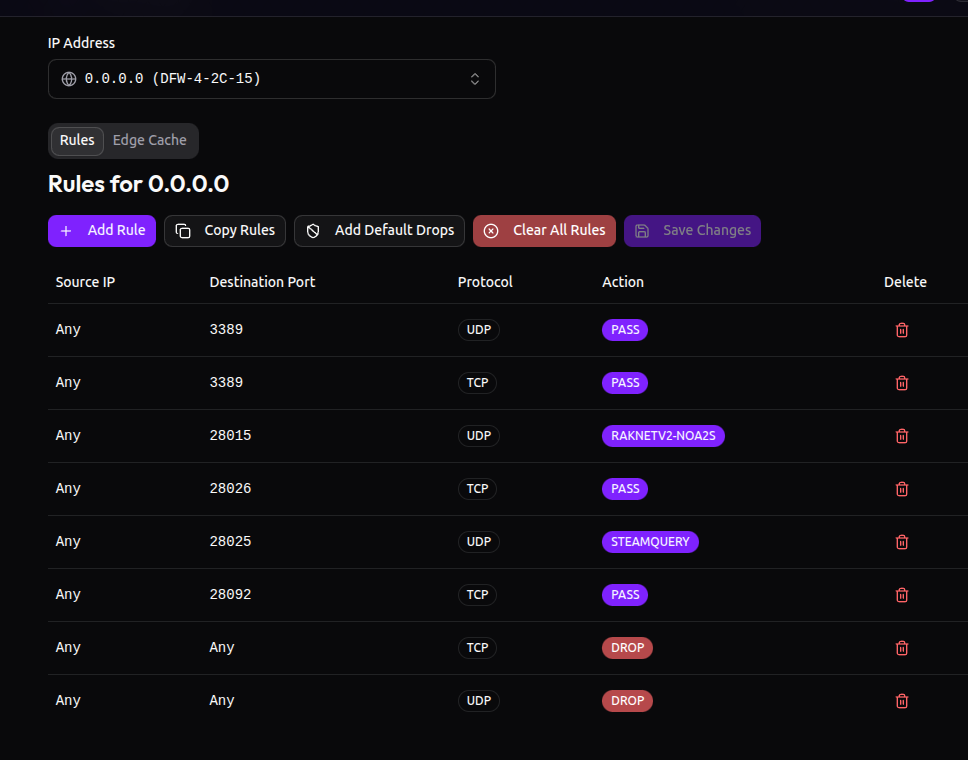The image size is (968, 760).
Task: Delete the UDP port 3389 rule
Action: point(901,329)
